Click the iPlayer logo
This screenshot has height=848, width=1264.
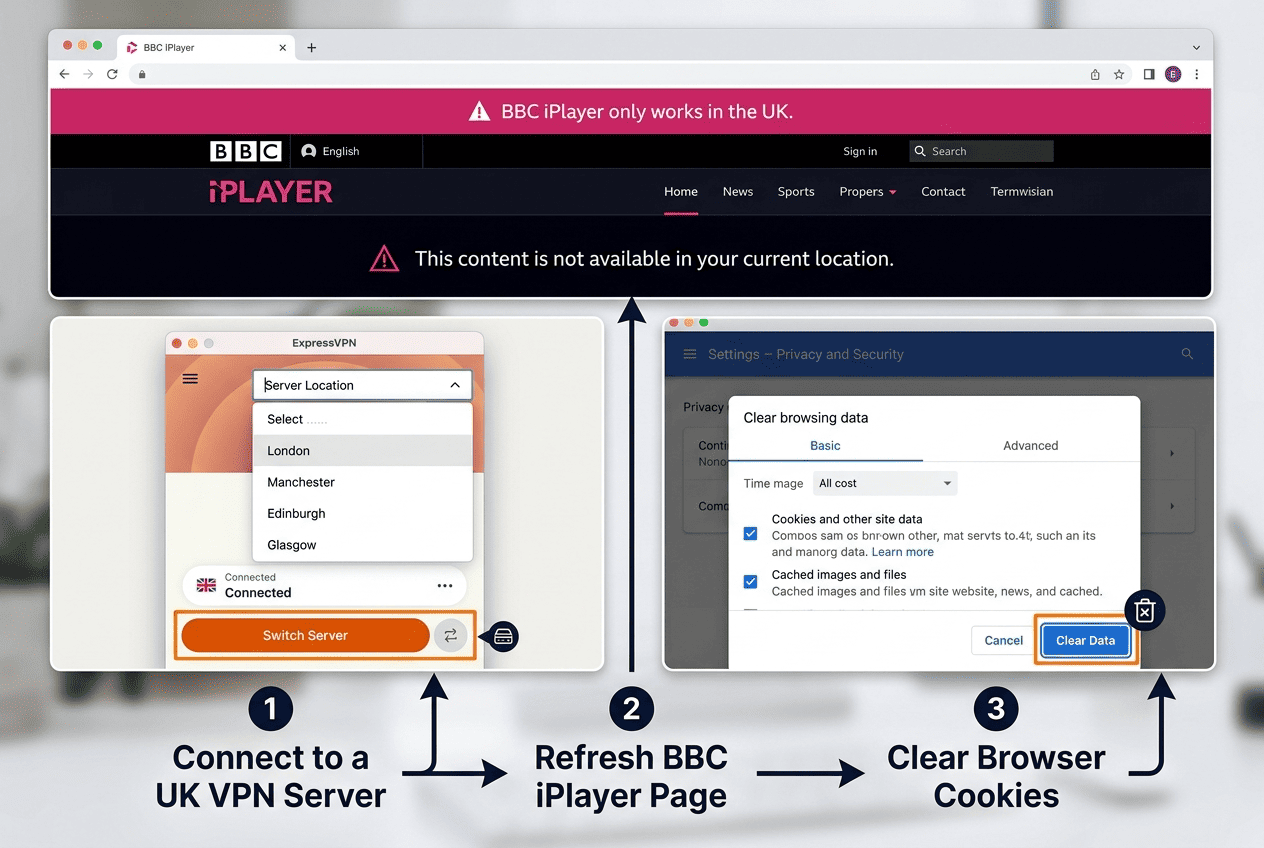click(x=271, y=192)
